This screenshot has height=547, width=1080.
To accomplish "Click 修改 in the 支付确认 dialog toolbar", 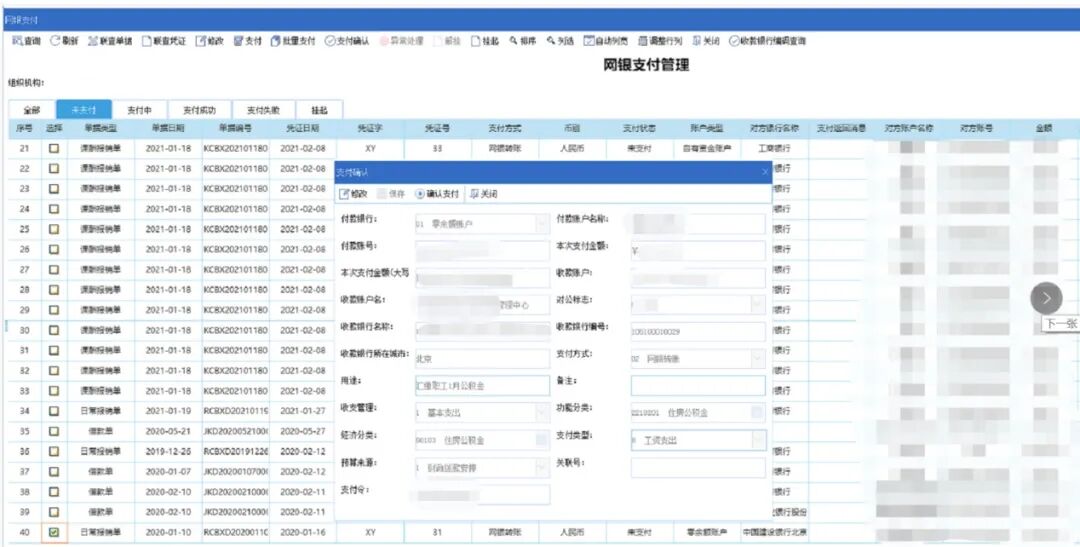I will (353, 194).
